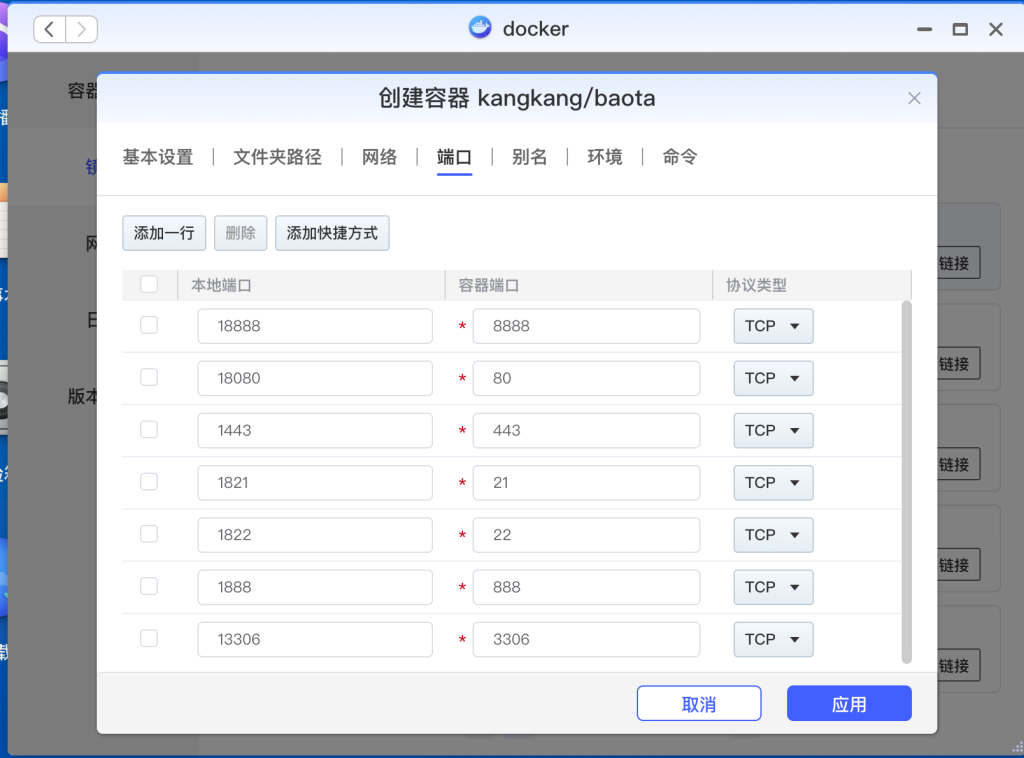The image size is (1024, 758).
Task: Focus the local port field showing 18080
Action: click(x=315, y=378)
